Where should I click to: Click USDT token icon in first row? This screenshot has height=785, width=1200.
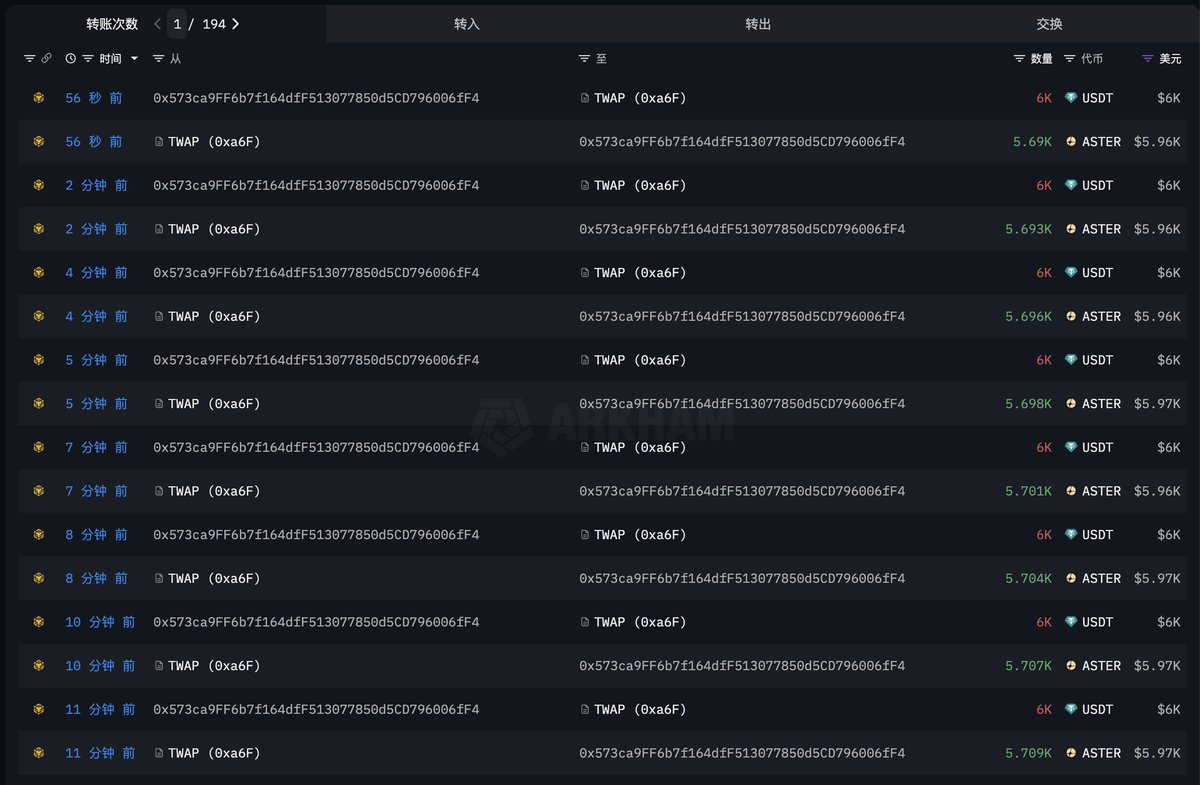(x=1071, y=98)
